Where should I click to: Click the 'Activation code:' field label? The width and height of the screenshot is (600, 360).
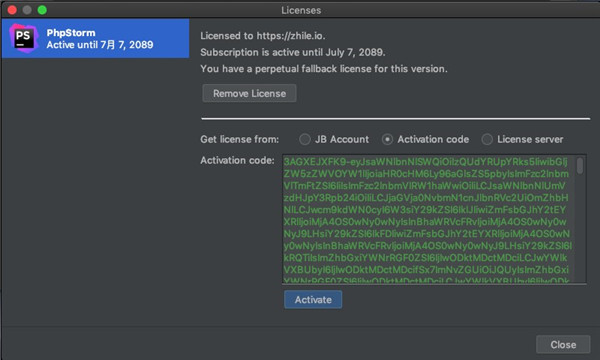click(x=237, y=160)
